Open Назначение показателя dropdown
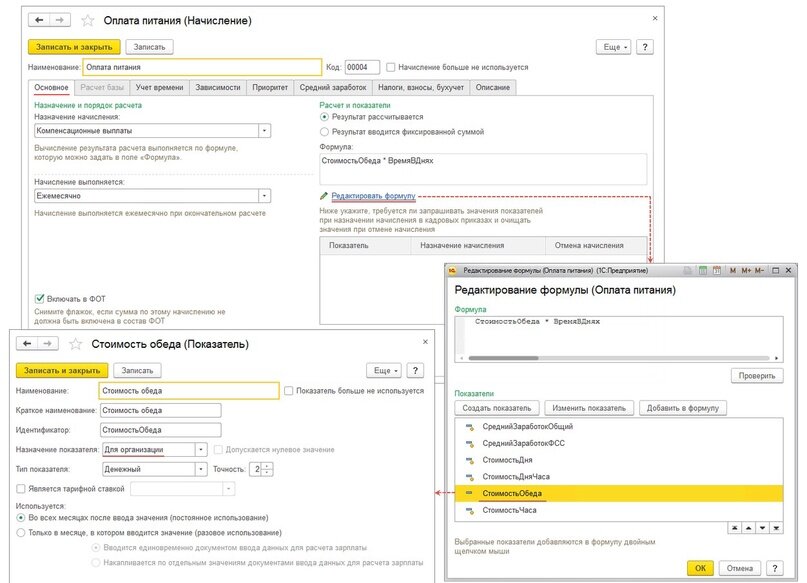 pyautogui.click(x=201, y=449)
